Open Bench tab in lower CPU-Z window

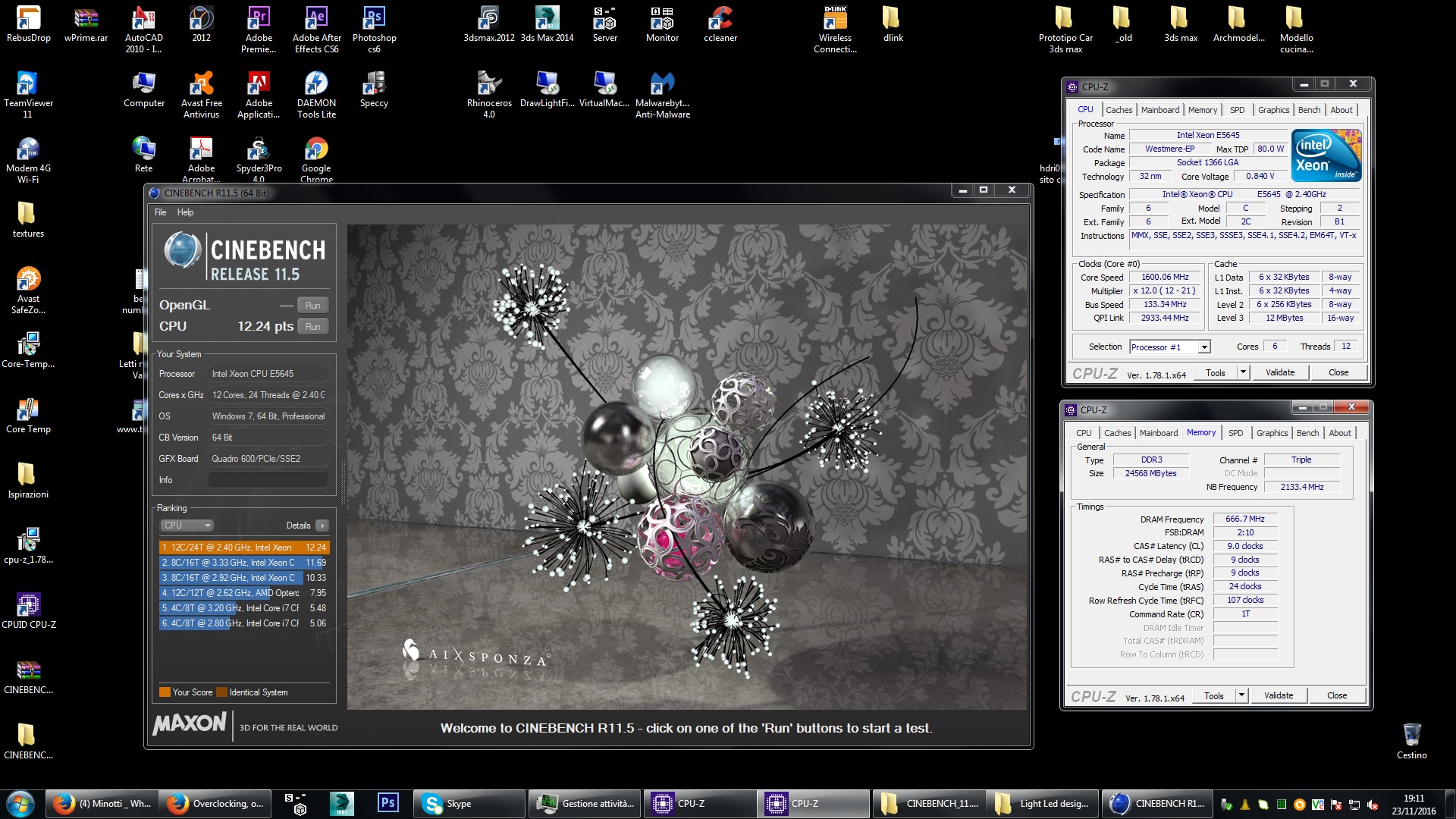1307,433
